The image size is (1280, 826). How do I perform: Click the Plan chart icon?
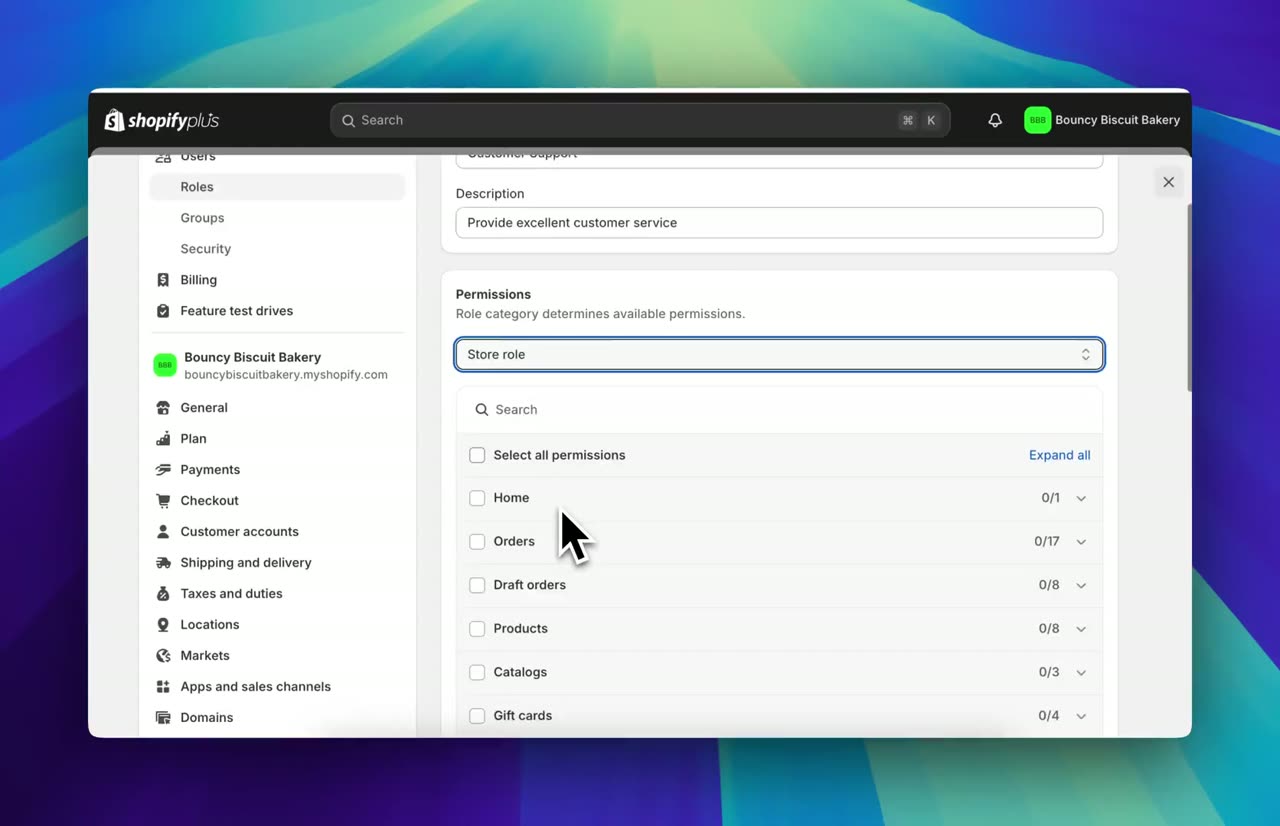pyautogui.click(x=163, y=439)
